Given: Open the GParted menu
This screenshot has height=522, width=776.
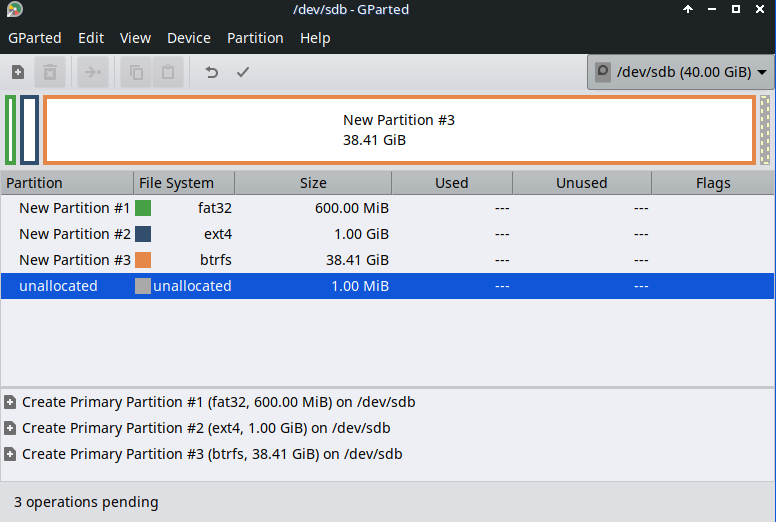Looking at the screenshot, I should pyautogui.click(x=35, y=38).
